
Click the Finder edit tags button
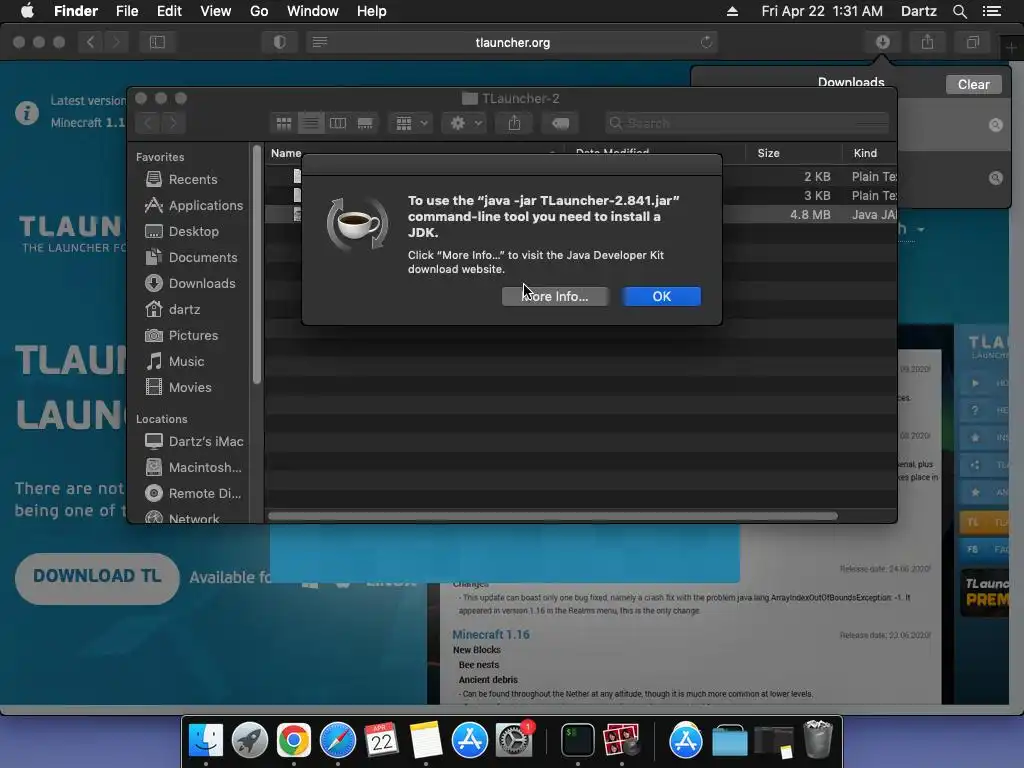tap(560, 123)
